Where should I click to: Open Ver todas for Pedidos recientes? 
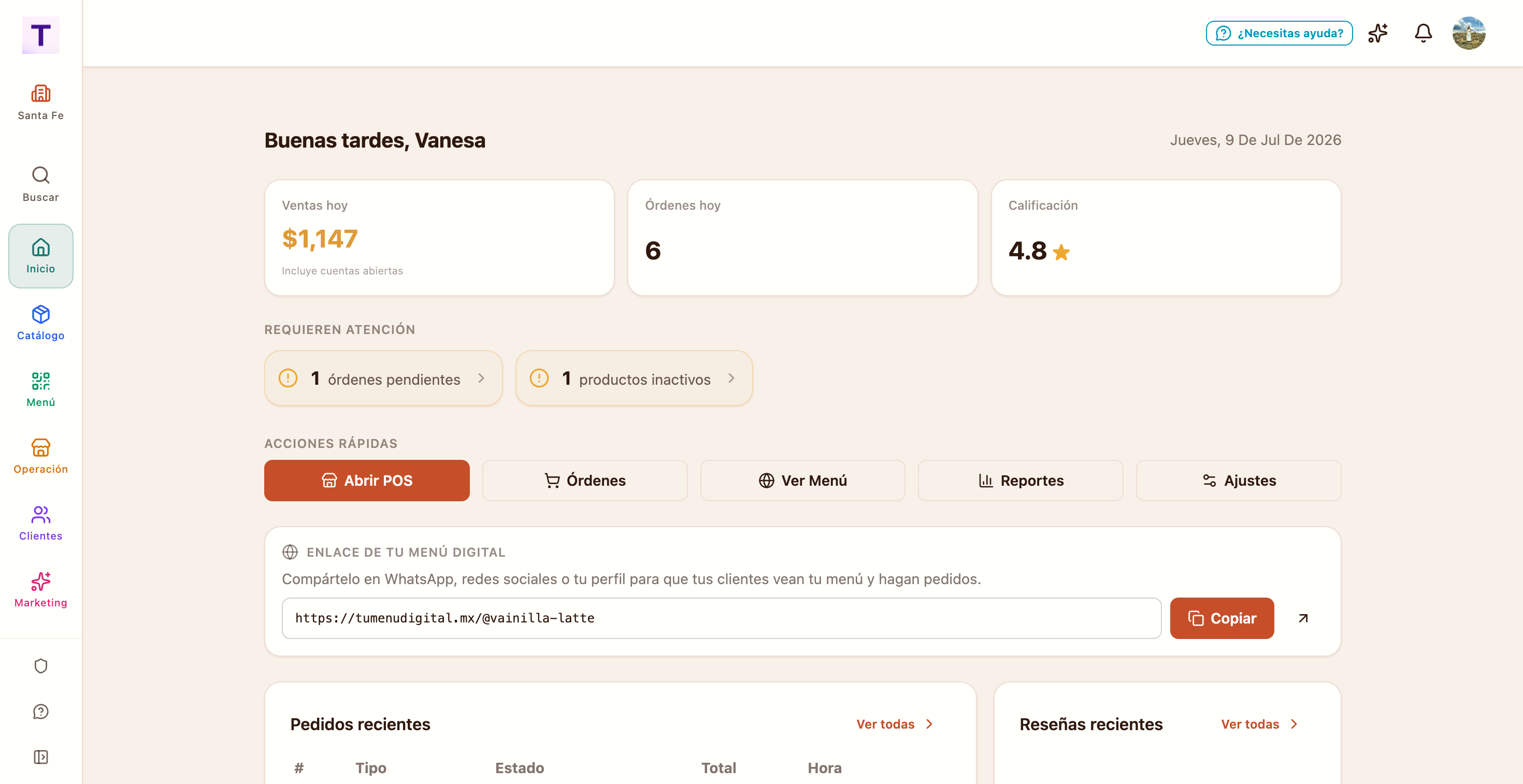(x=895, y=724)
